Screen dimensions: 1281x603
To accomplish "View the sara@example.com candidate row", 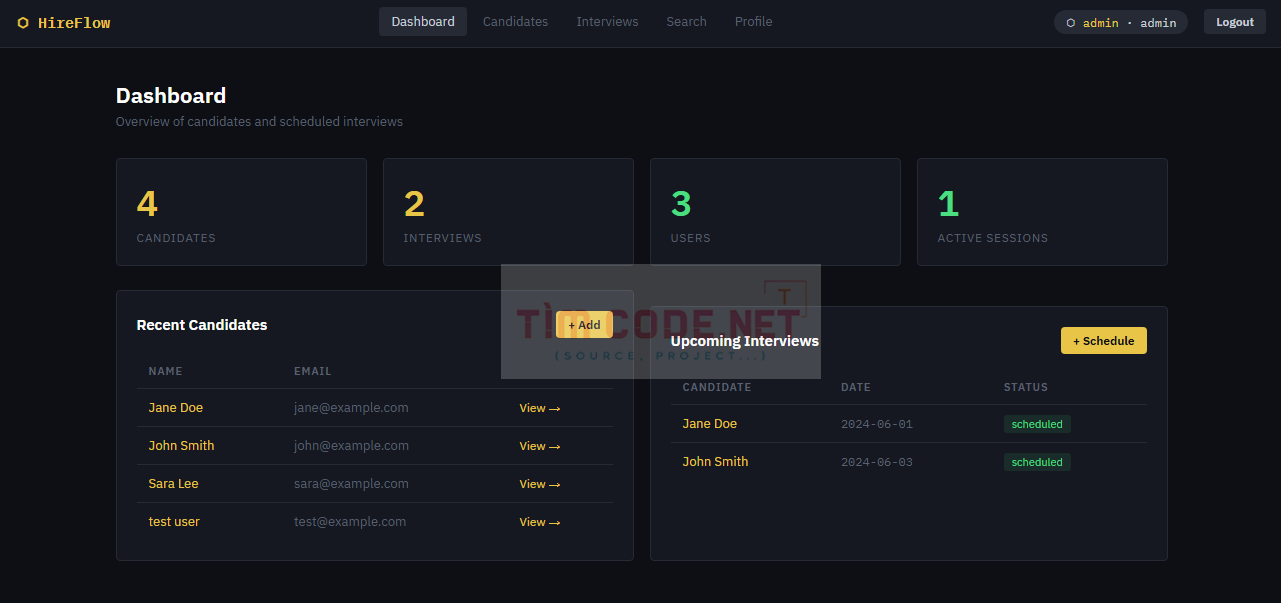I will [540, 484].
